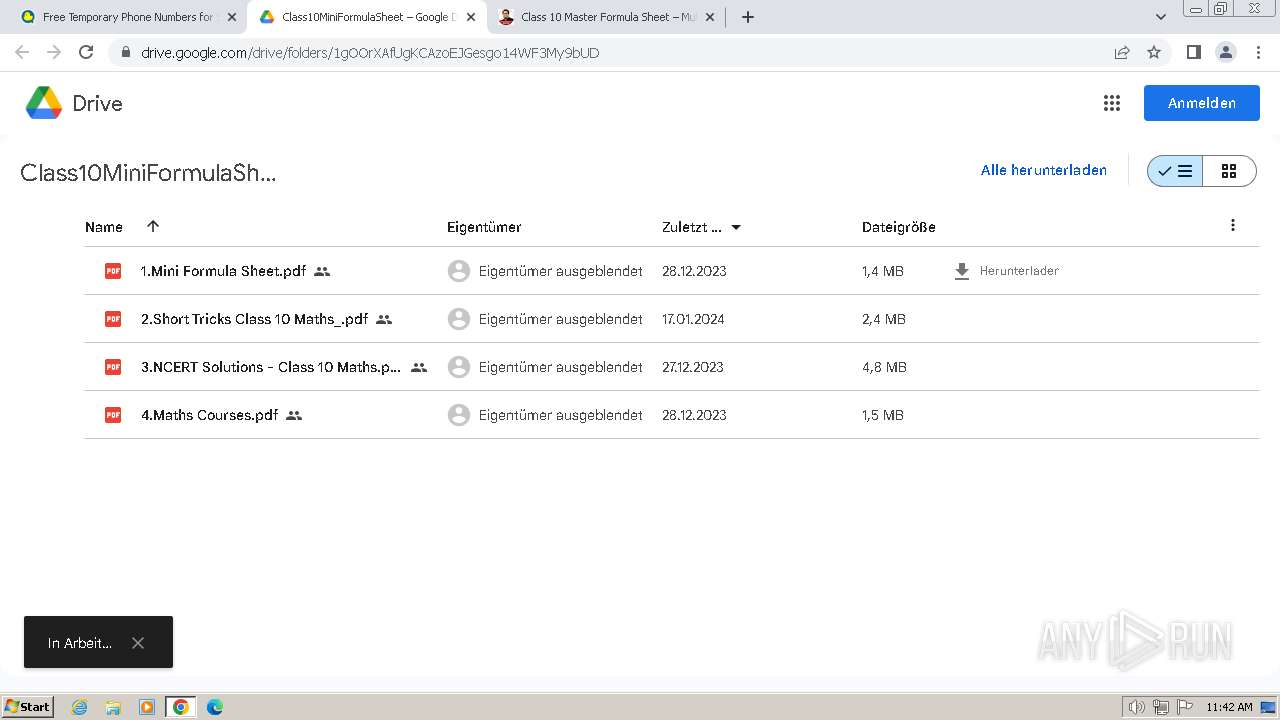Sort by Dateigröße column header
The width and height of the screenshot is (1280, 720).
click(x=899, y=227)
